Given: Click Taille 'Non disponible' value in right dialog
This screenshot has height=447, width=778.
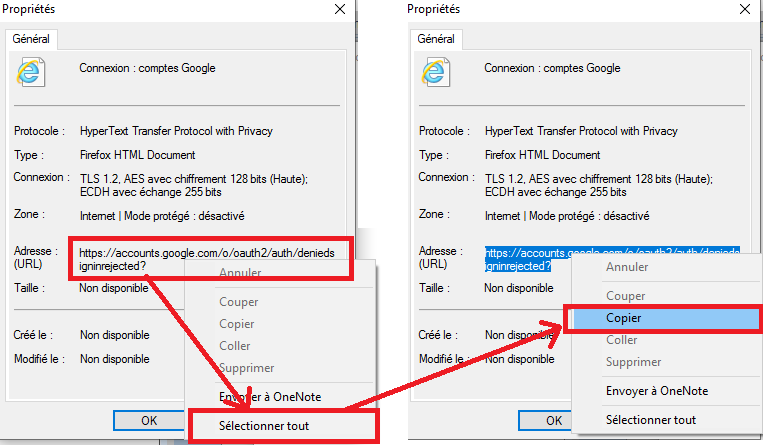Looking at the screenshot, I should coord(519,288).
